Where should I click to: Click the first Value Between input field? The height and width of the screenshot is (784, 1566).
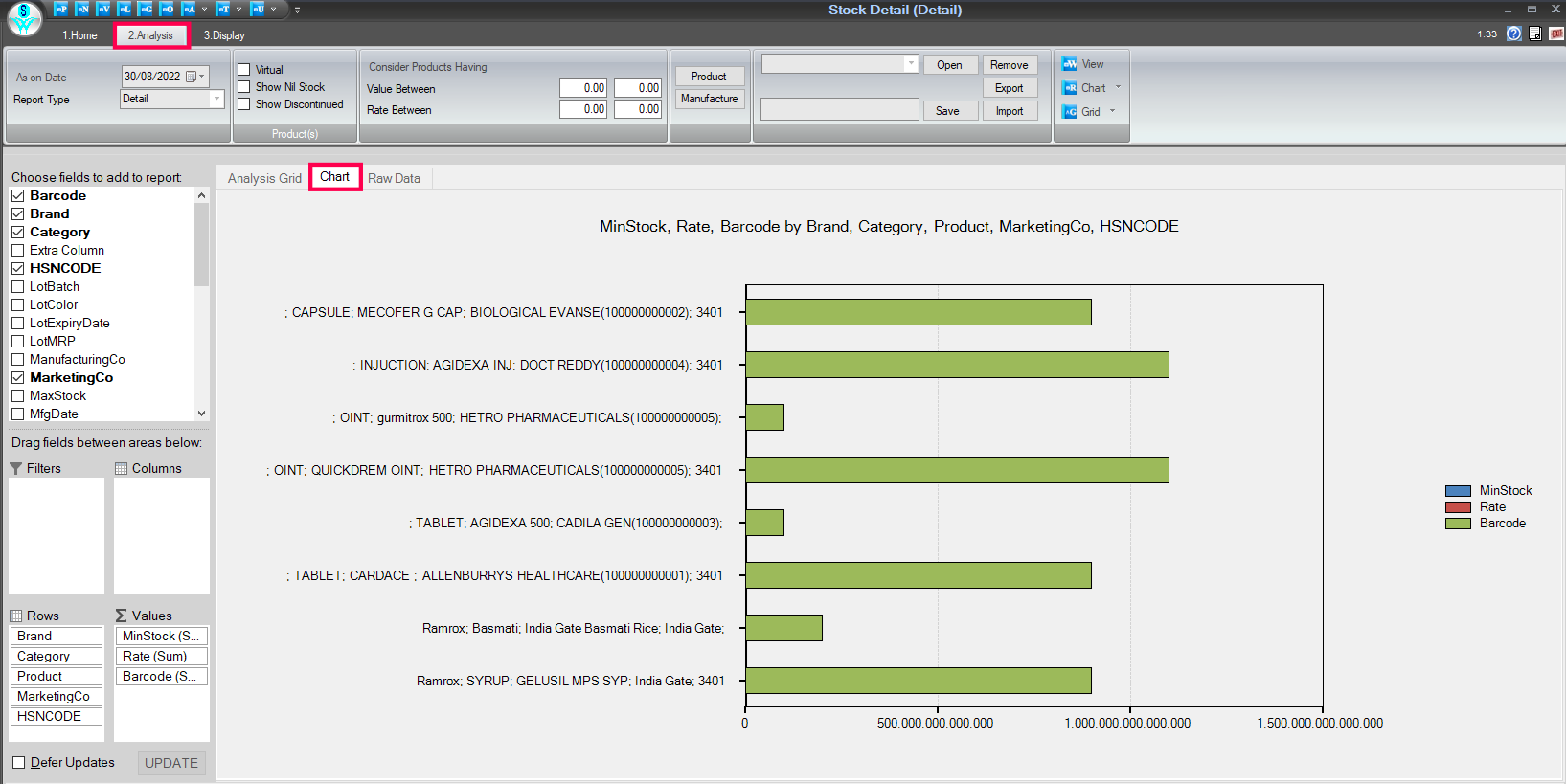point(583,88)
